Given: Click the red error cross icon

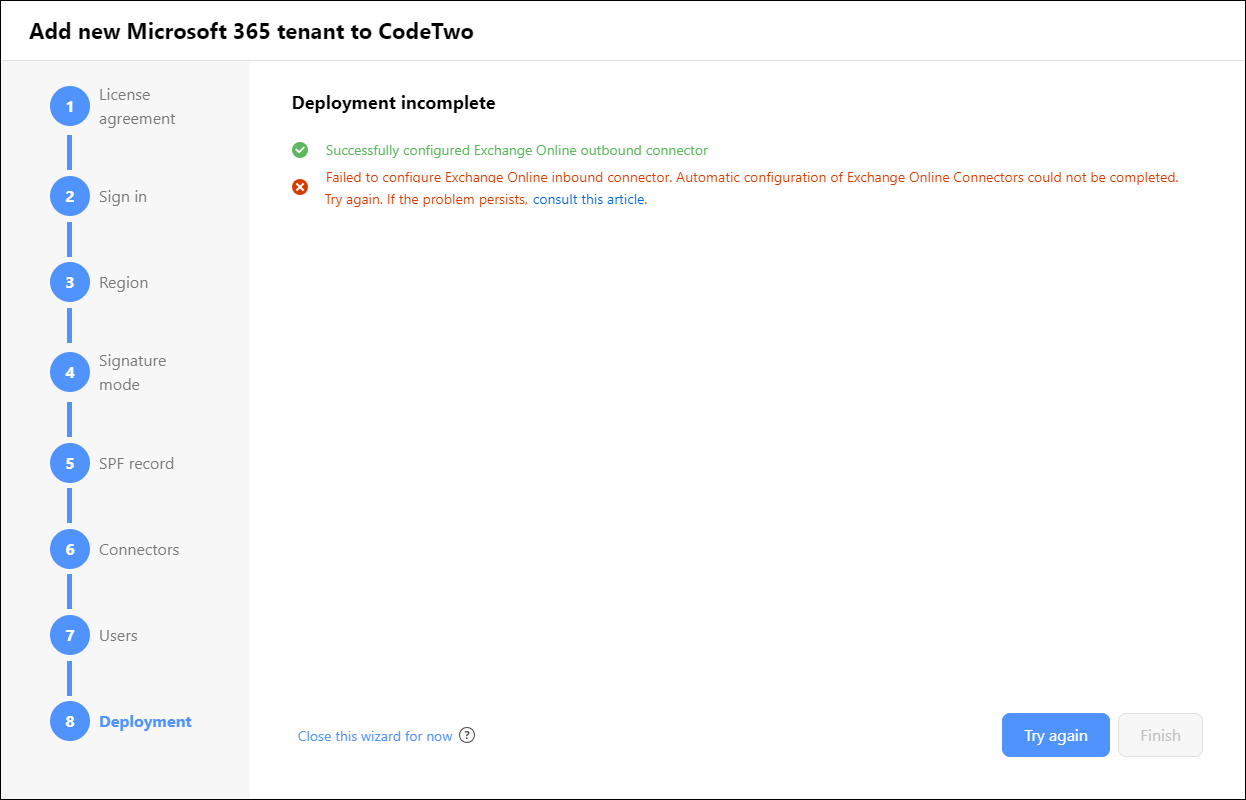Looking at the screenshot, I should point(300,187).
